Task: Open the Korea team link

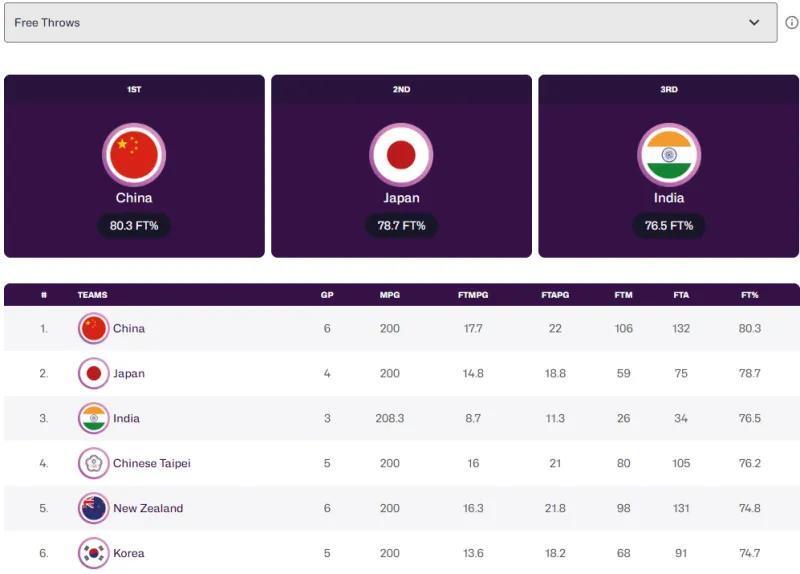Action: coord(128,553)
